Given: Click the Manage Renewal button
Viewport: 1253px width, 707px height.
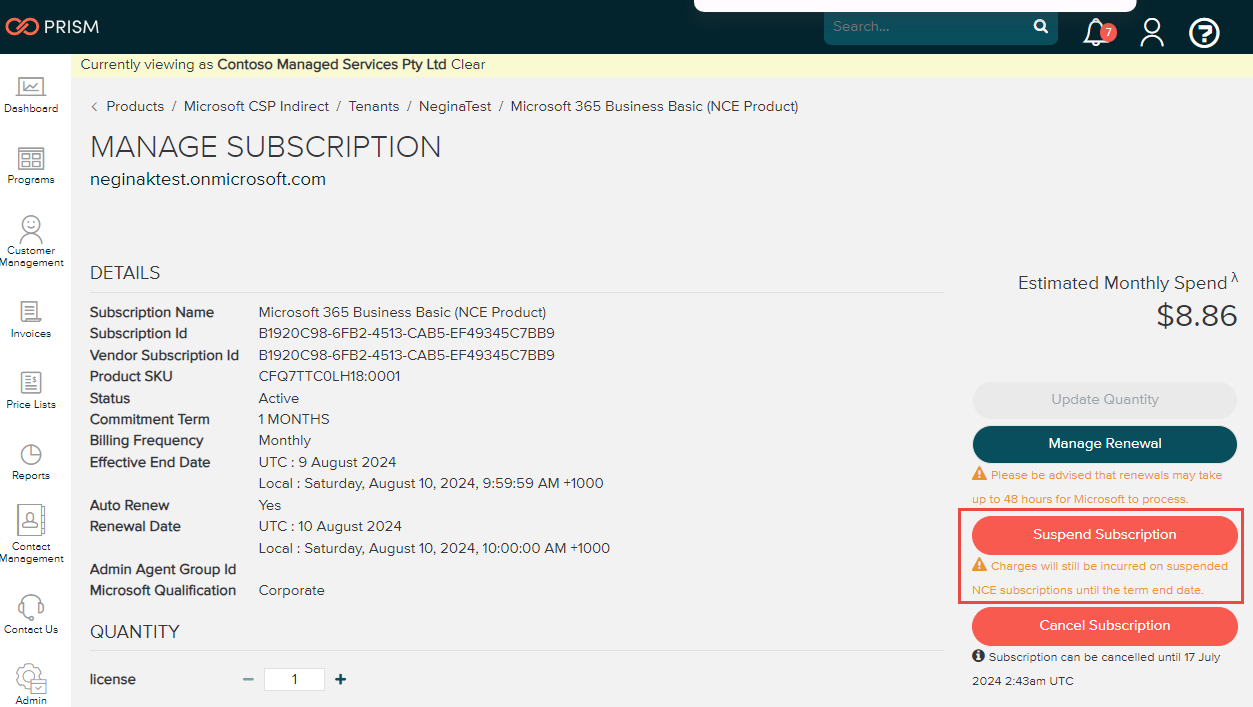Looking at the screenshot, I should tap(1104, 444).
